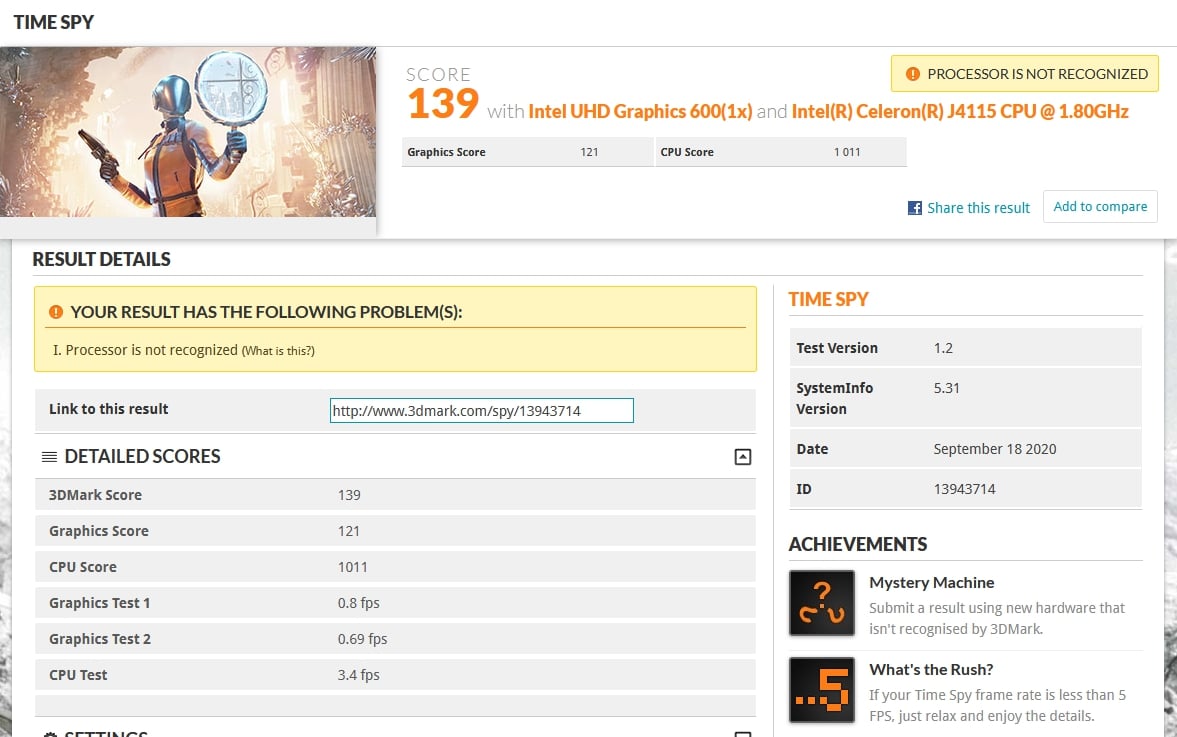Open the Share this result link

[978, 208]
